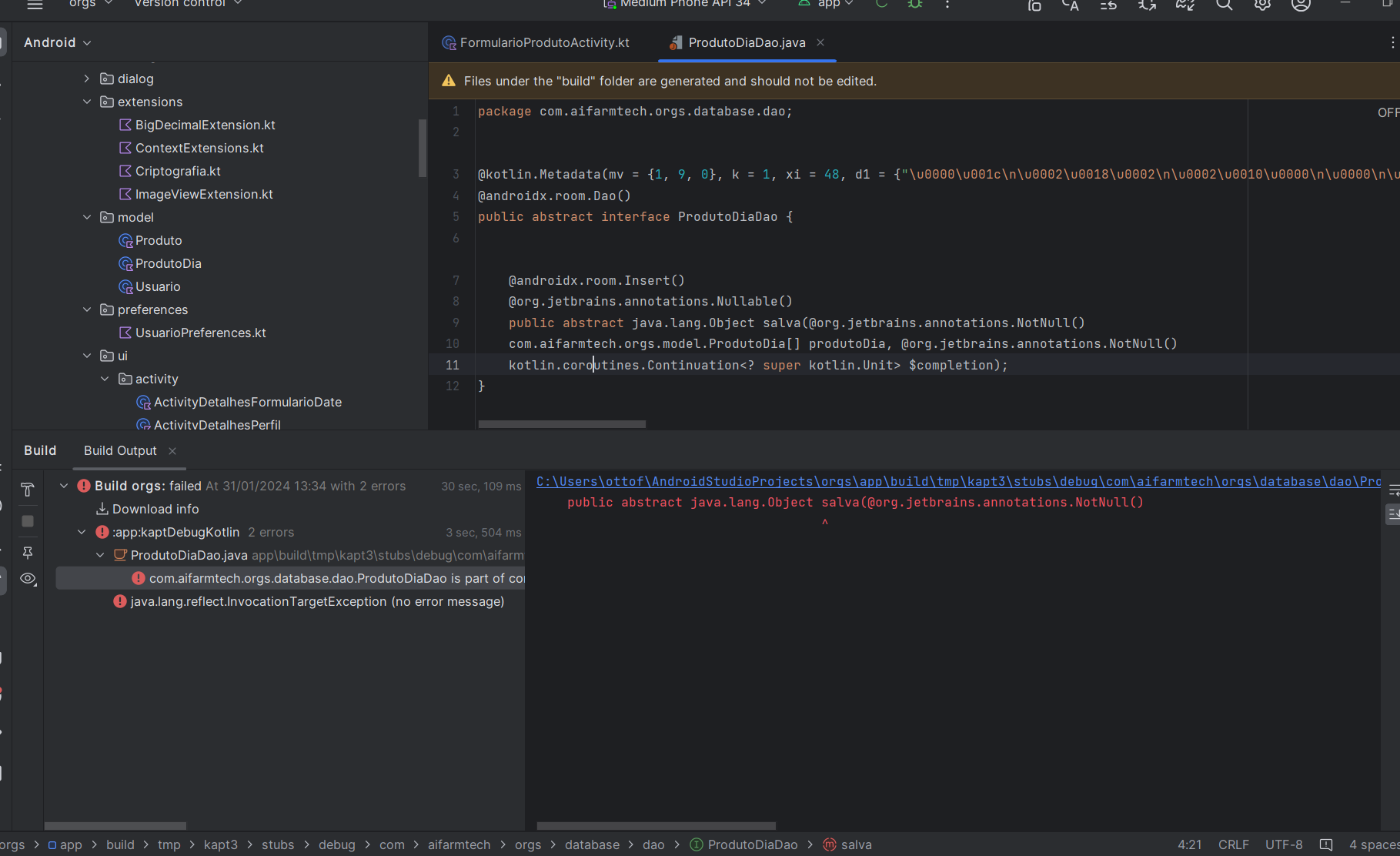Collapse the model folder

click(x=87, y=217)
